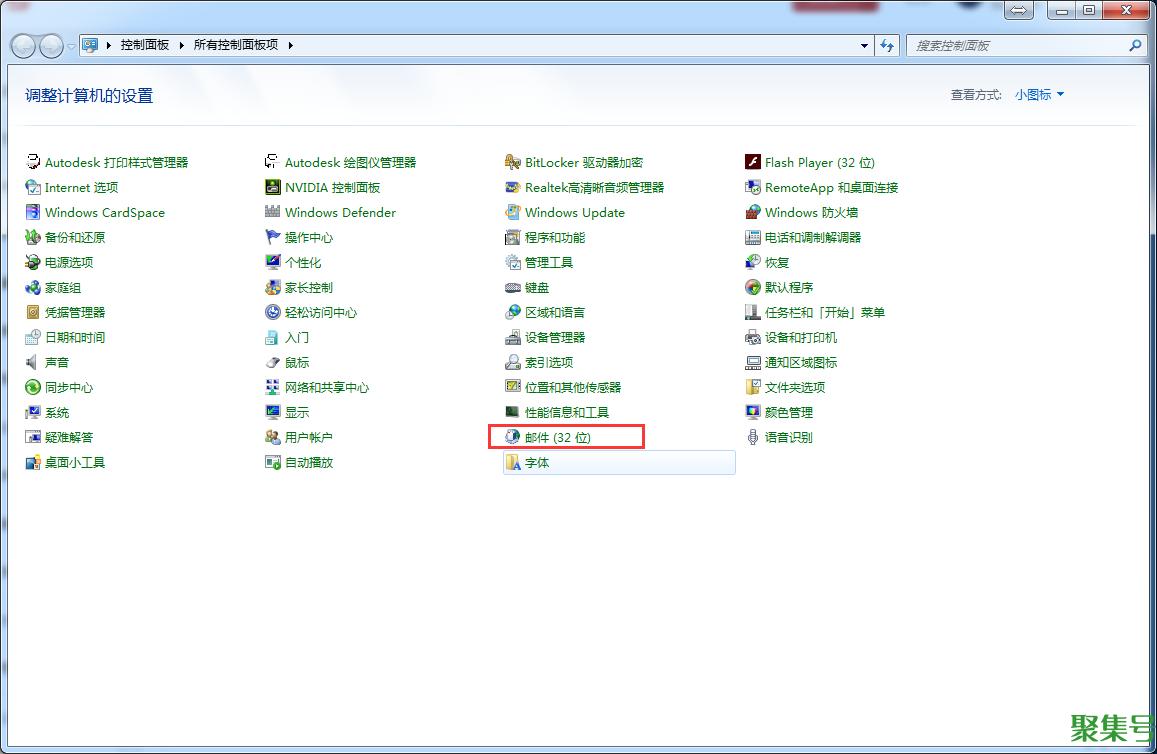Open 颜色管理

coord(788,412)
